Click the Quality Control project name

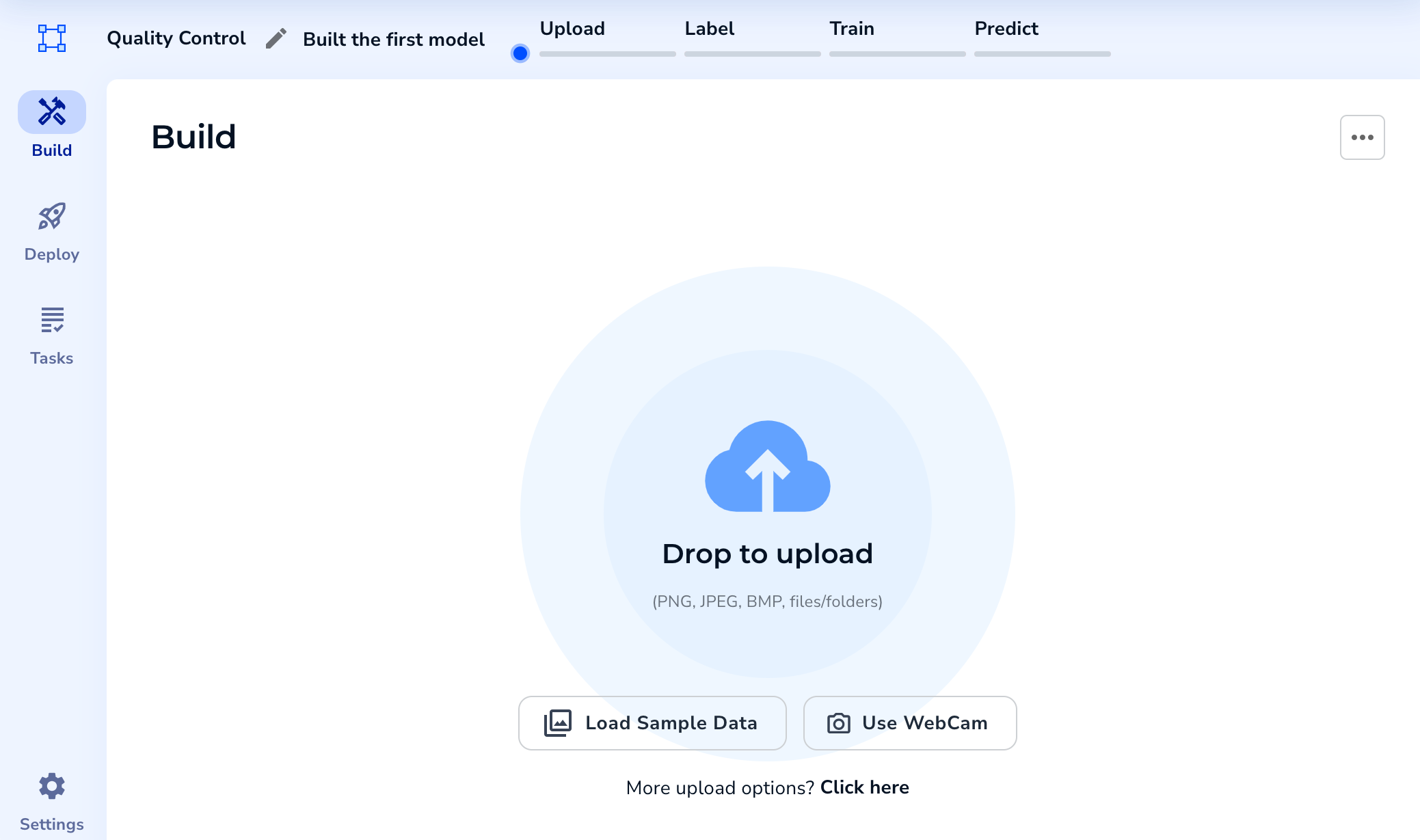[x=176, y=38]
